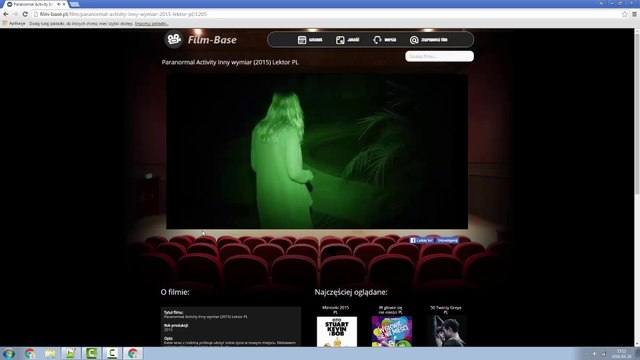Open the Aplikacje apps bookmark icon
The height and width of the screenshot is (360, 640).
pos(5,24)
